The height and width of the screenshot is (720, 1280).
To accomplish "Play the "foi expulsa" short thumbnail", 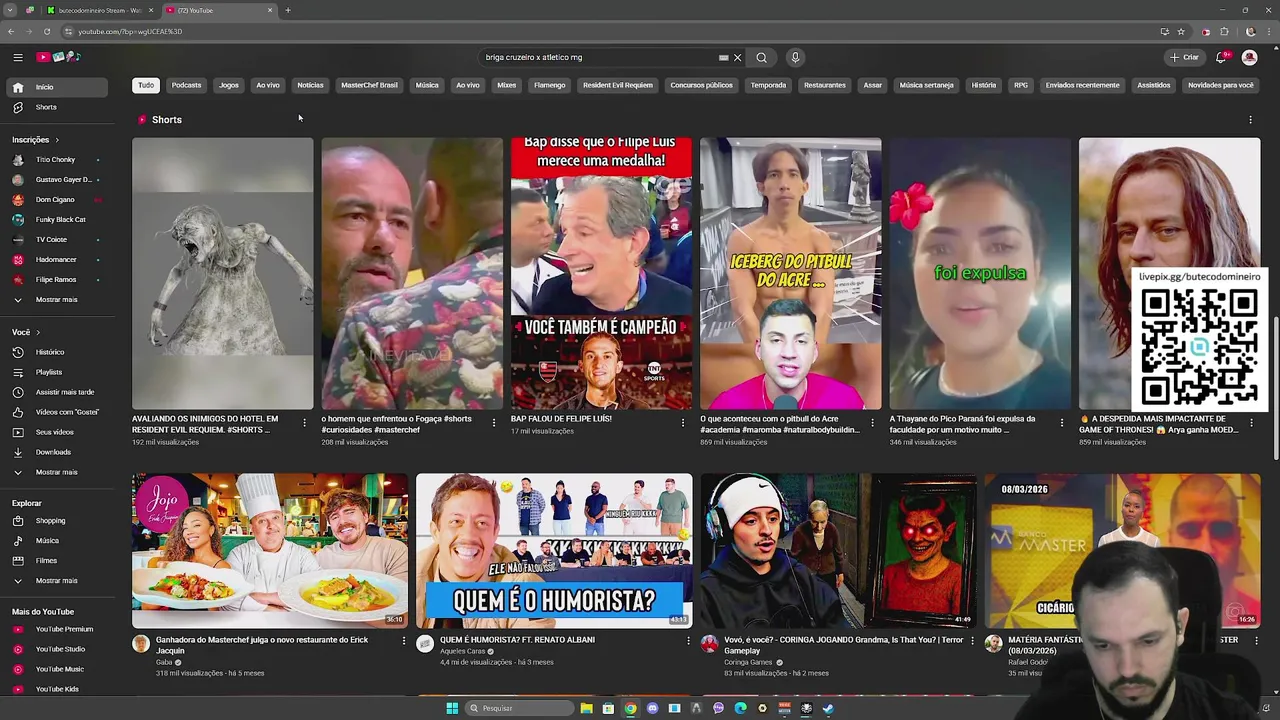I will click(x=980, y=273).
